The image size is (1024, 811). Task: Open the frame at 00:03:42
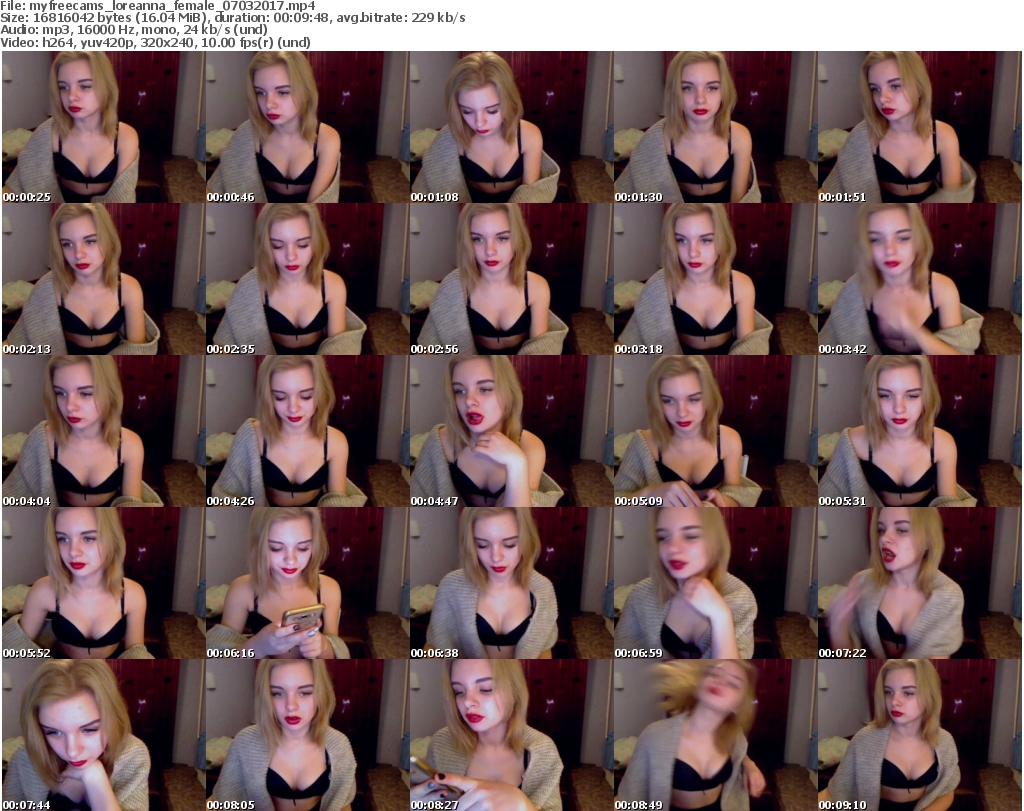click(x=920, y=279)
